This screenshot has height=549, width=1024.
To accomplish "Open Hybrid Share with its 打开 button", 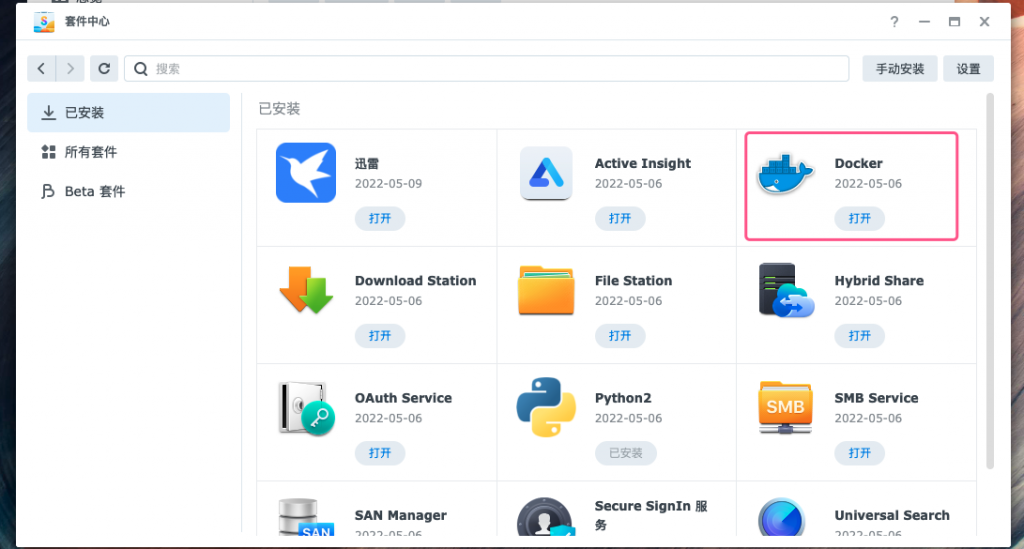I will click(x=859, y=336).
